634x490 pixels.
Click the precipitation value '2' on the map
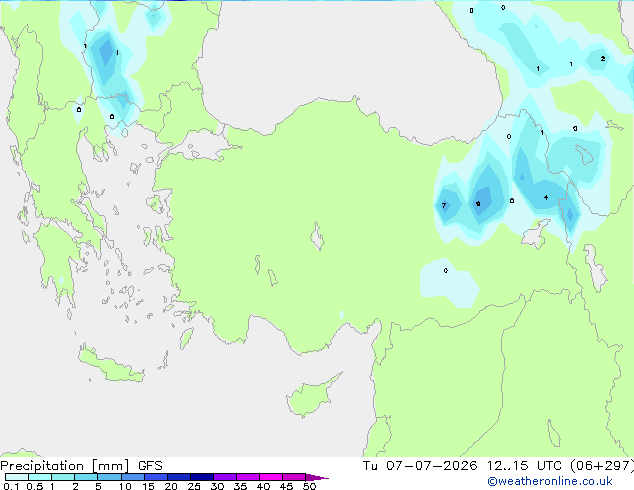pyautogui.click(x=602, y=59)
